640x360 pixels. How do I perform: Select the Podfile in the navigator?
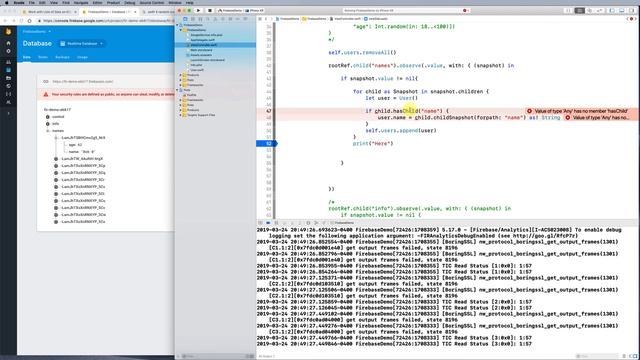(191, 95)
